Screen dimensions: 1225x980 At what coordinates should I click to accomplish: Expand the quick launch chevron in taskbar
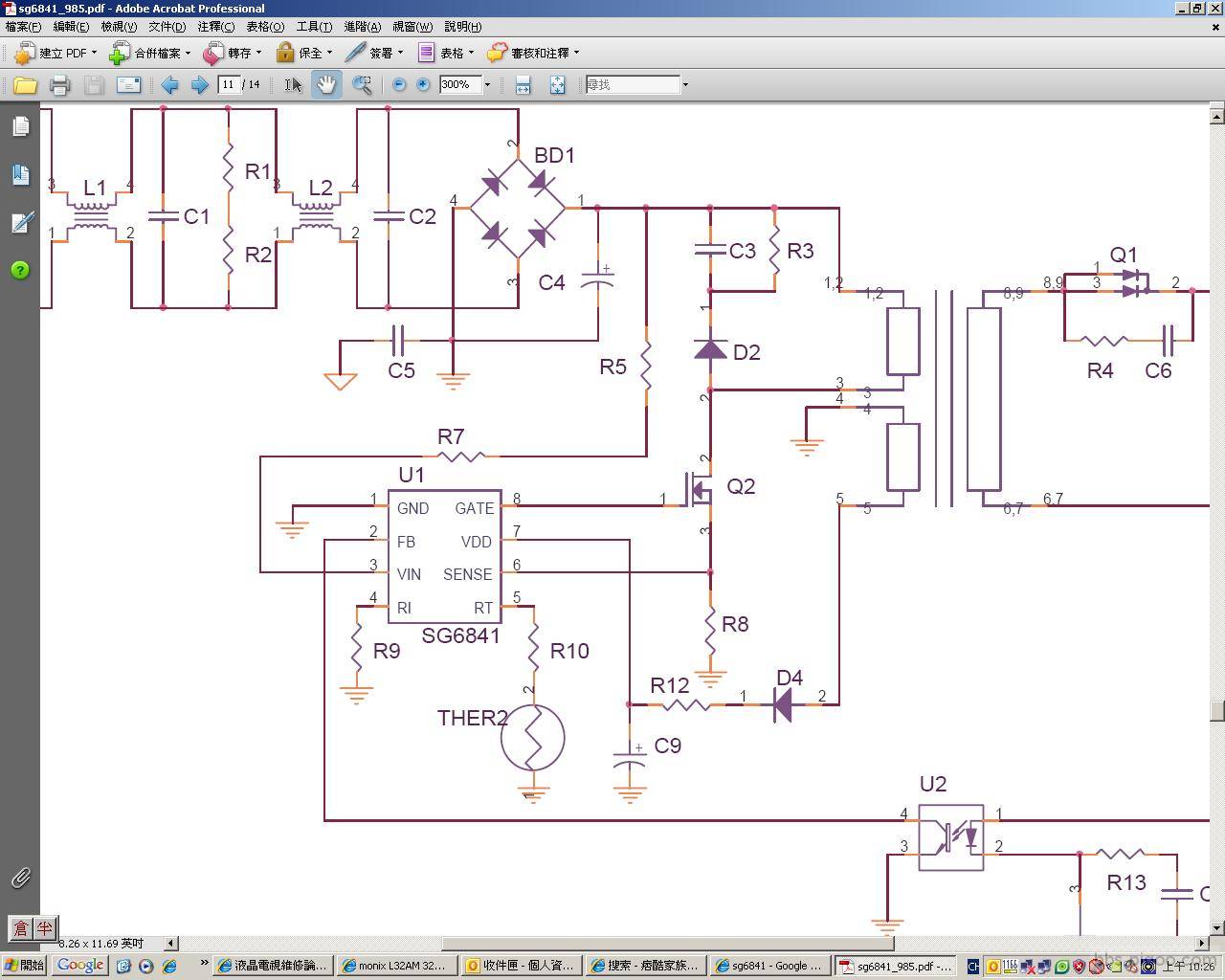coord(204,962)
